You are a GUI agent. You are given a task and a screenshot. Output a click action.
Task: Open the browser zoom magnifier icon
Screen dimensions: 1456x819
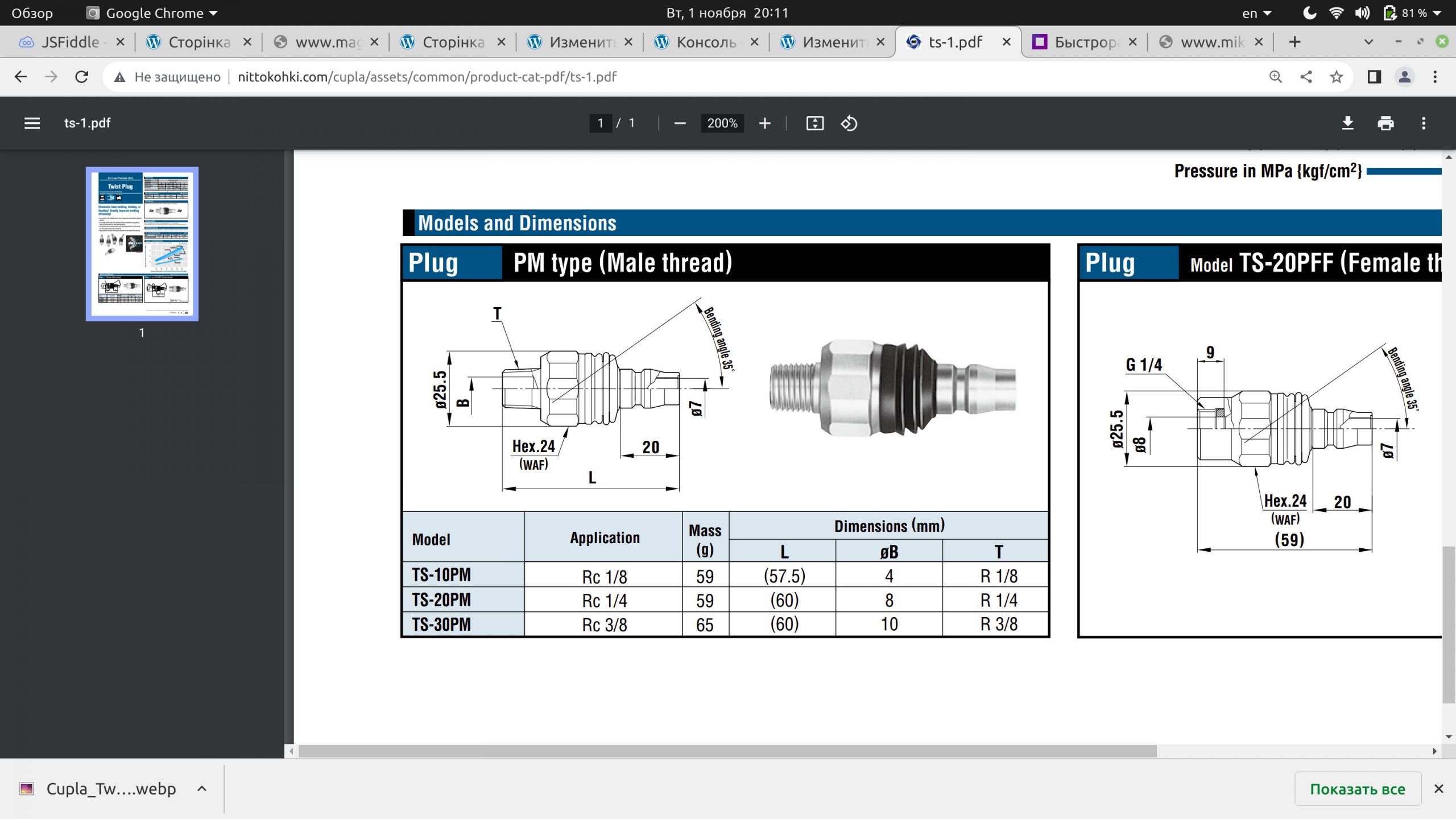coord(1276,77)
